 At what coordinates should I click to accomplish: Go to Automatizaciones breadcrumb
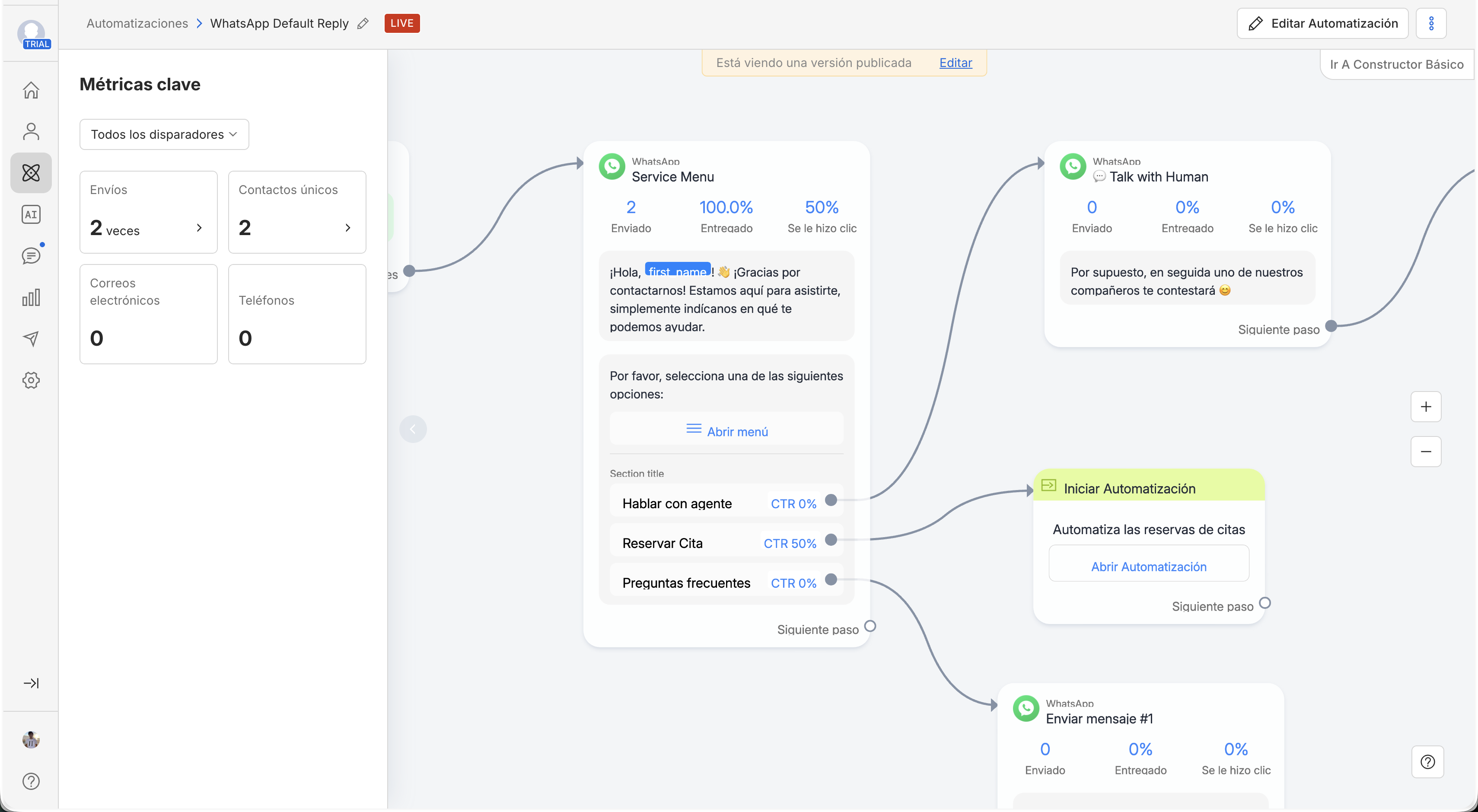point(137,23)
